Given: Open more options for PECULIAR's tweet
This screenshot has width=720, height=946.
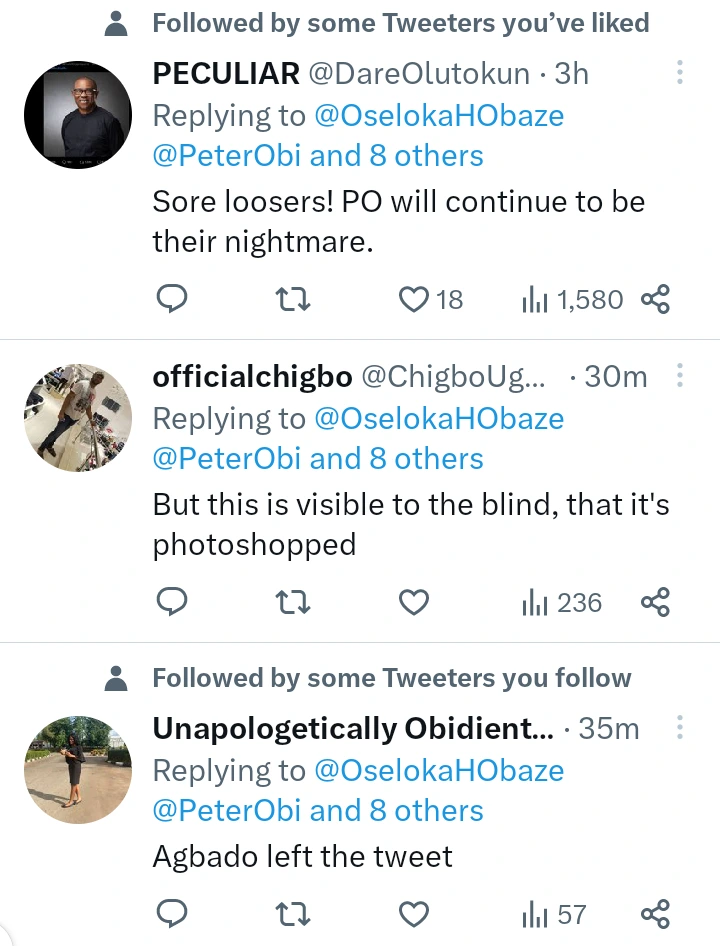Looking at the screenshot, I should pyautogui.click(x=680, y=72).
